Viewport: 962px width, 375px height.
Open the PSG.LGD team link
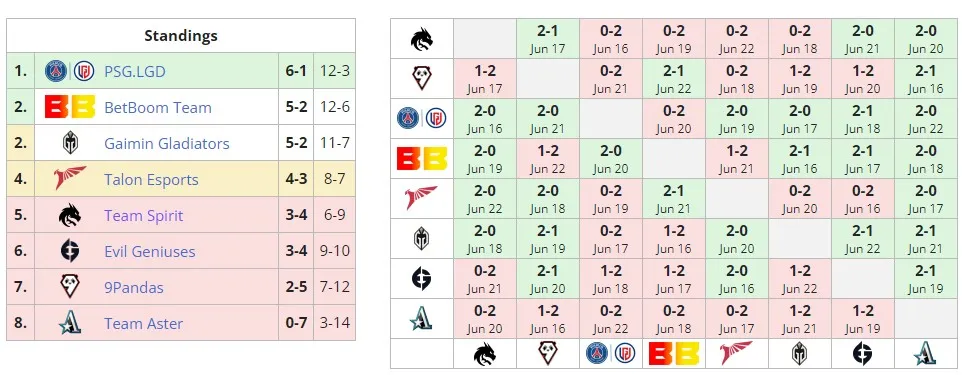tap(135, 71)
